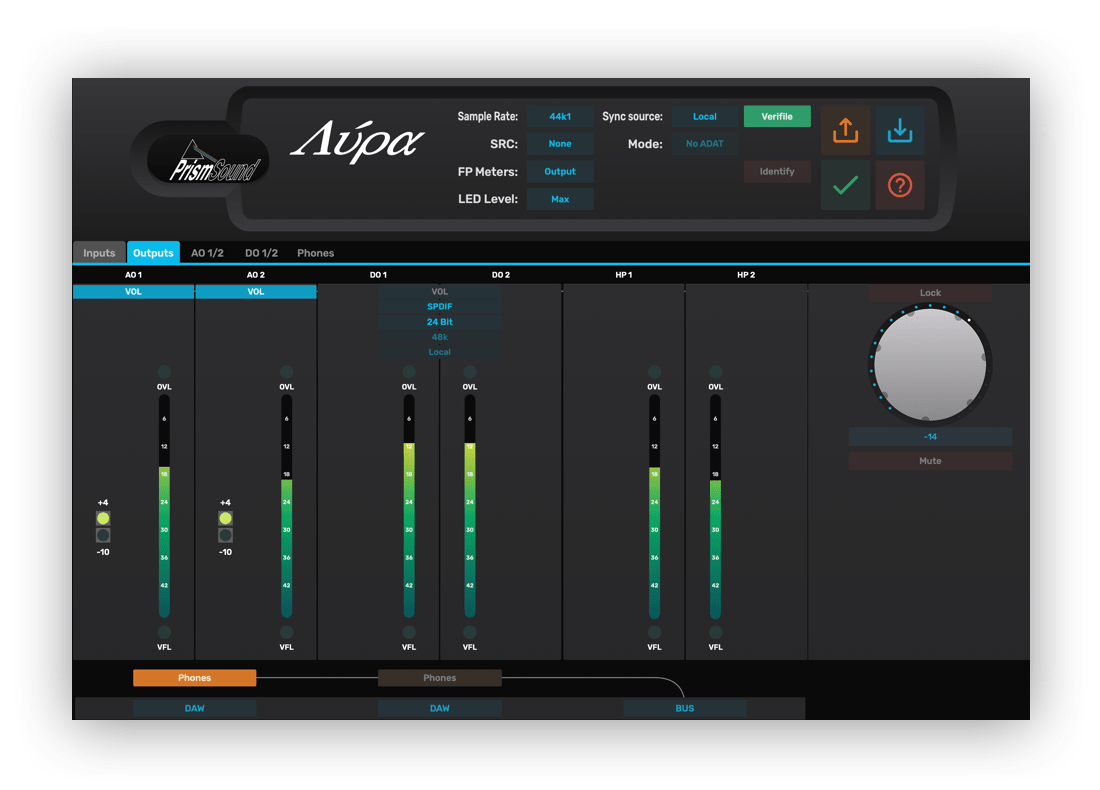The width and height of the screenshot is (1100, 790).
Task: Click the master volume knob
Action: [x=930, y=365]
